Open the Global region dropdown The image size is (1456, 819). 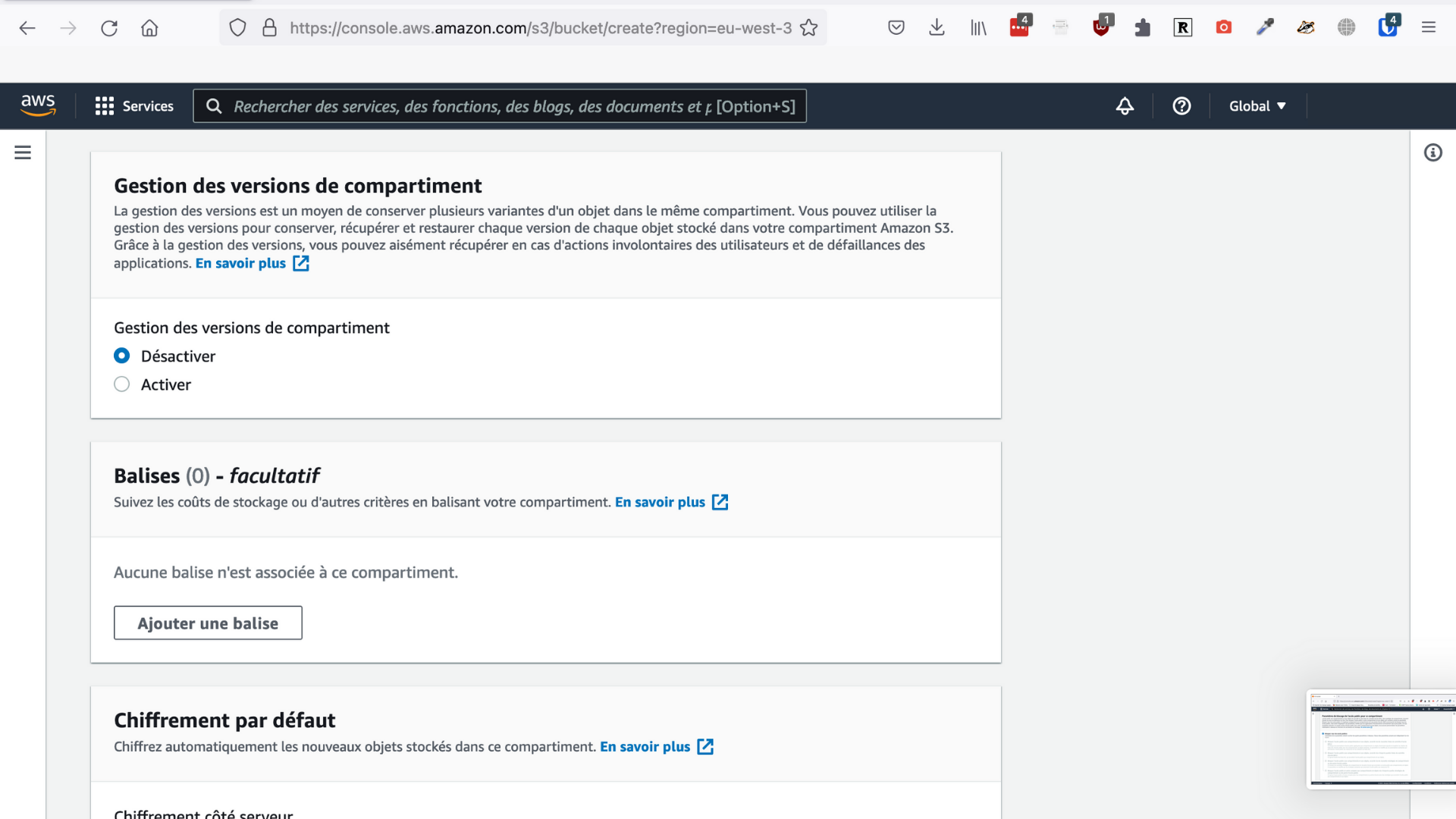tap(1257, 106)
